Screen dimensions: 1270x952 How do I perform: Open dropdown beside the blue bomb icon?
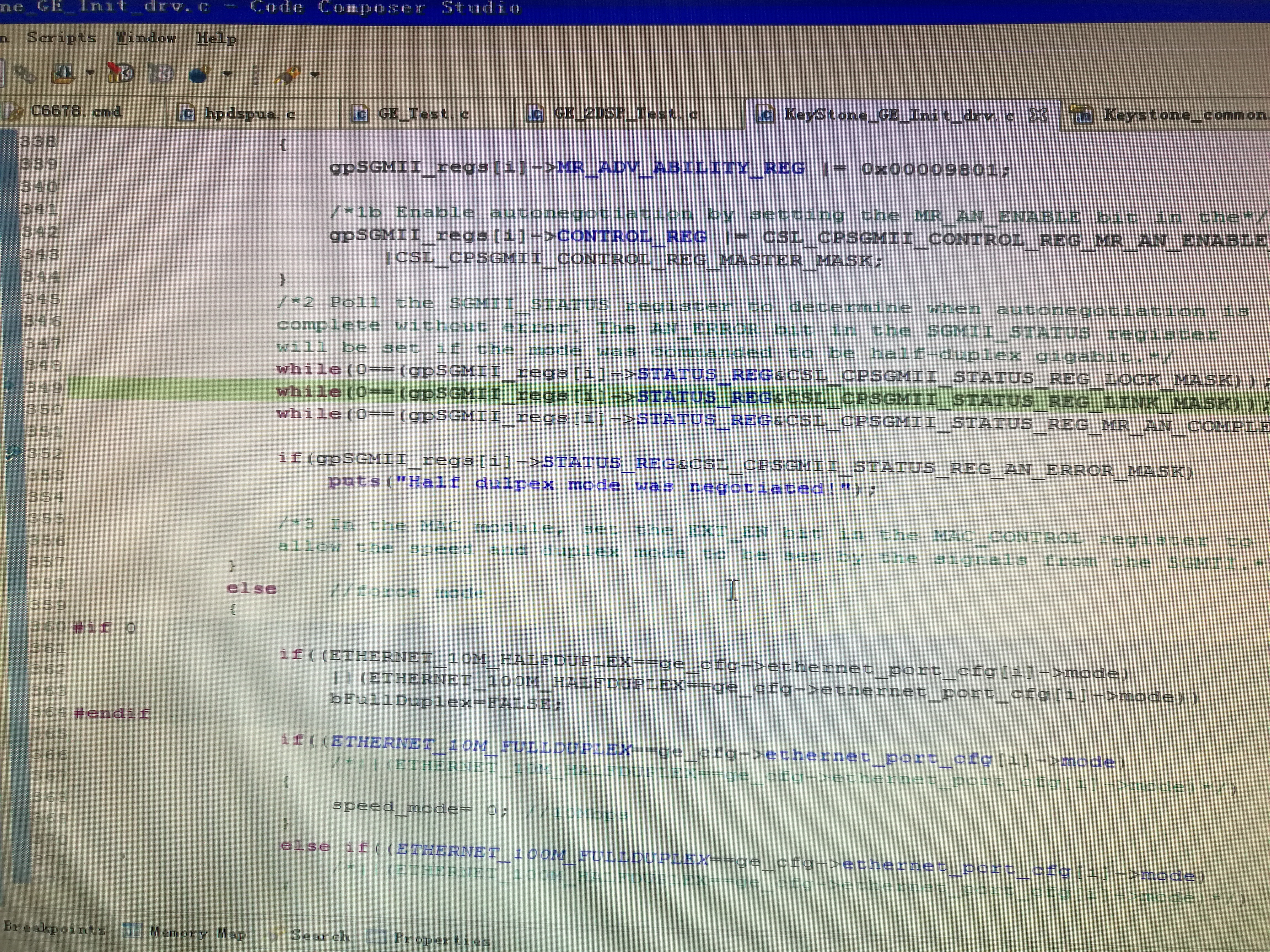(228, 74)
